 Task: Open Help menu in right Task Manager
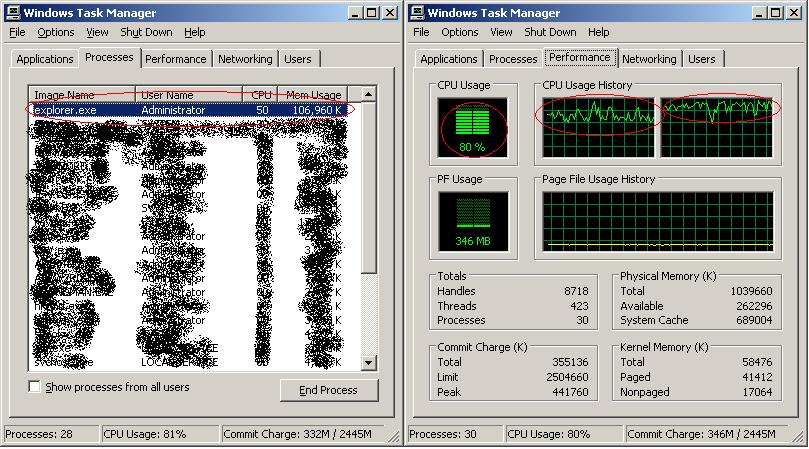pyautogui.click(x=598, y=32)
